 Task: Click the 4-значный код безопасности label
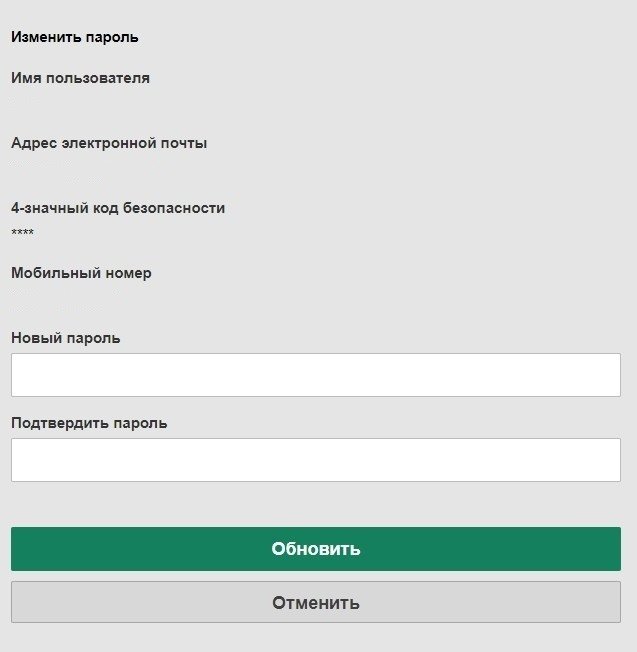pos(118,208)
